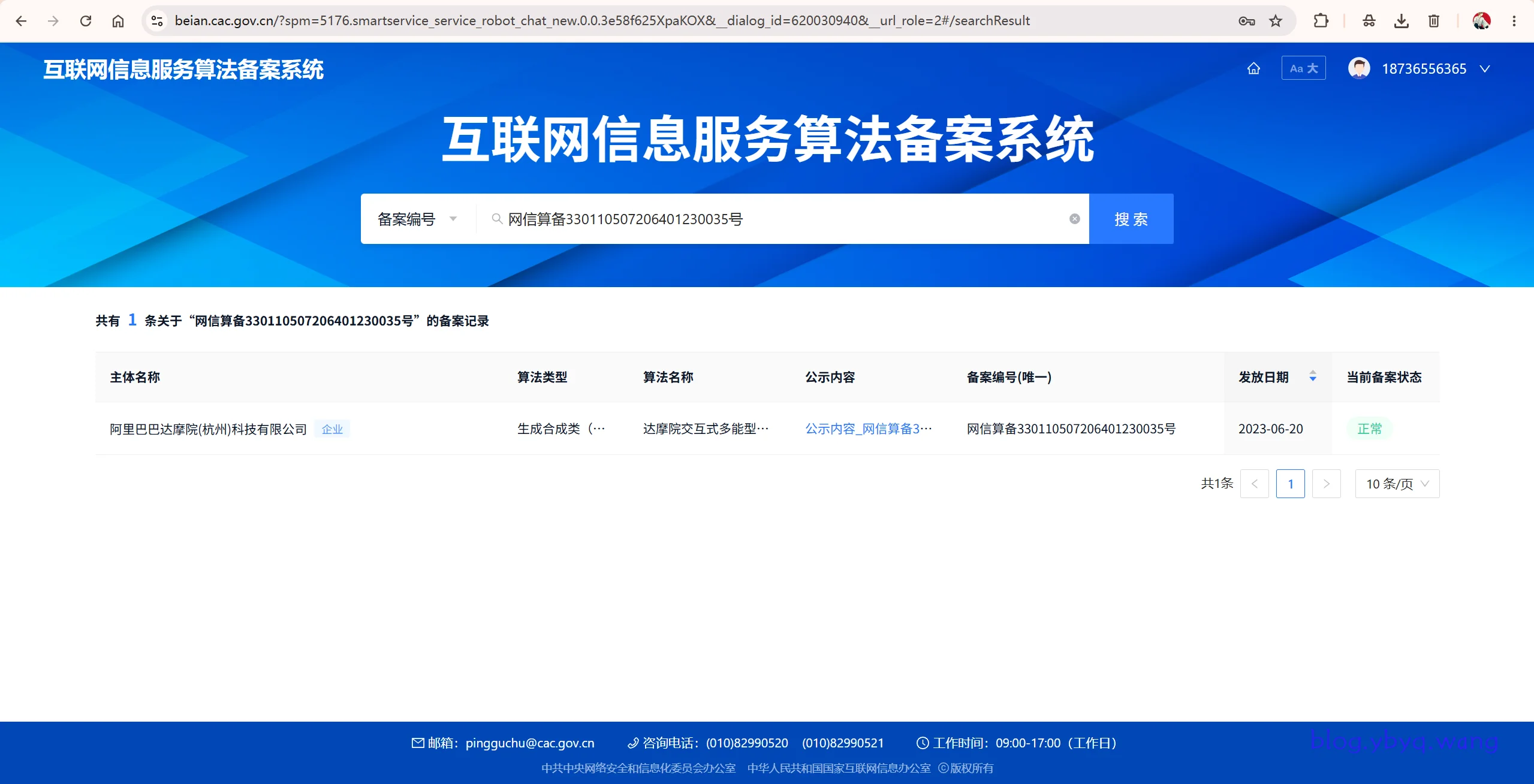Click the 互联网信息服务算法备案系统 header logo text

183,70
